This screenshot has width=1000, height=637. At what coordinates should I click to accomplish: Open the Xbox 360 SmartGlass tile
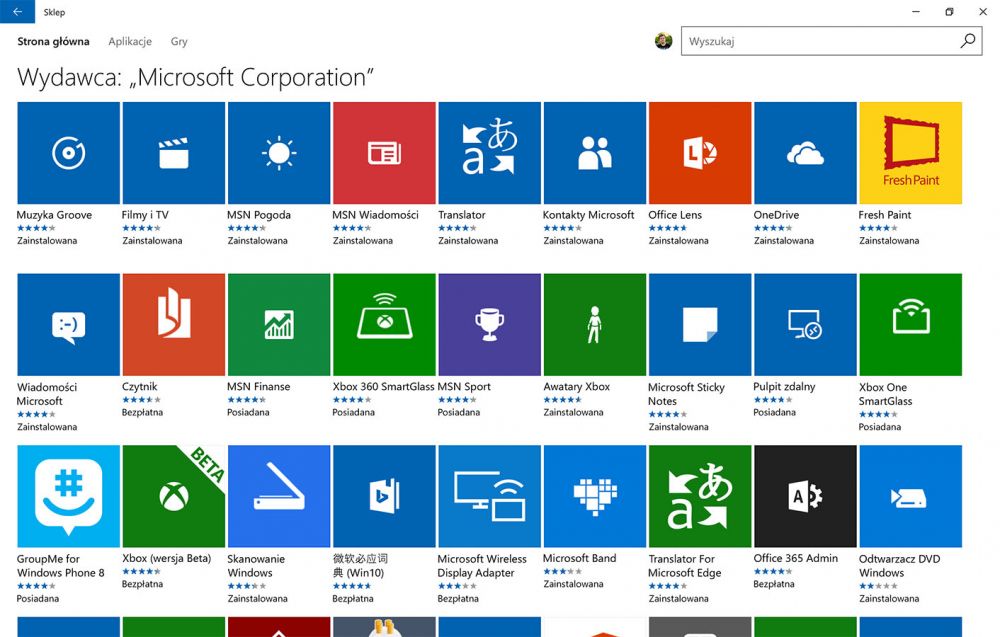(x=384, y=325)
